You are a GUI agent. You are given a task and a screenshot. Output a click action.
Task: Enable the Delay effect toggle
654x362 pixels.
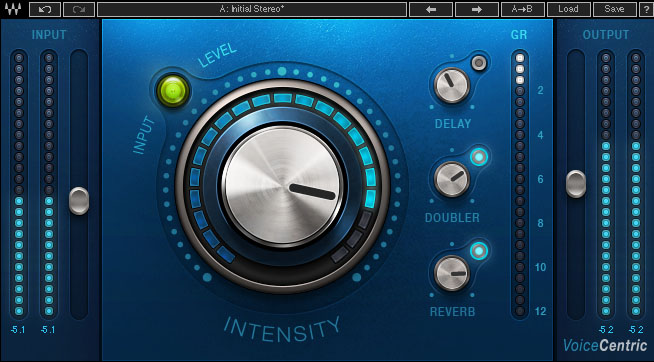click(x=479, y=63)
